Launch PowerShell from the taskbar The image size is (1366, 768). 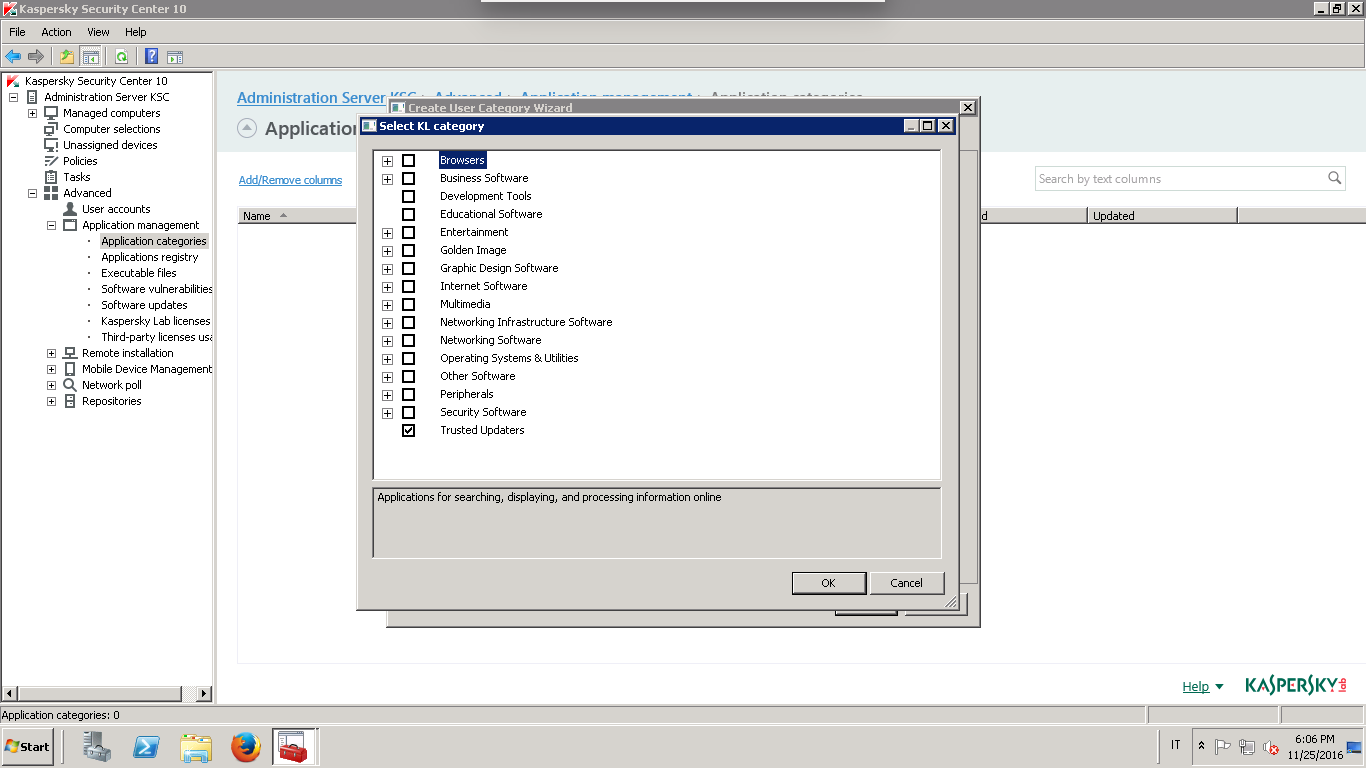147,746
